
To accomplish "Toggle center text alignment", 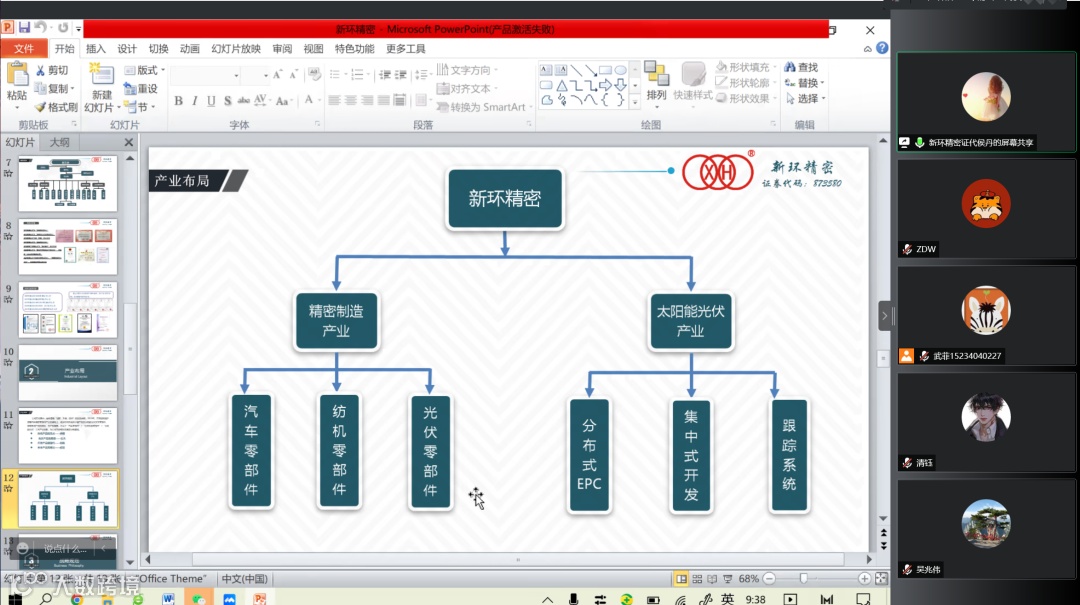I will click(x=351, y=101).
